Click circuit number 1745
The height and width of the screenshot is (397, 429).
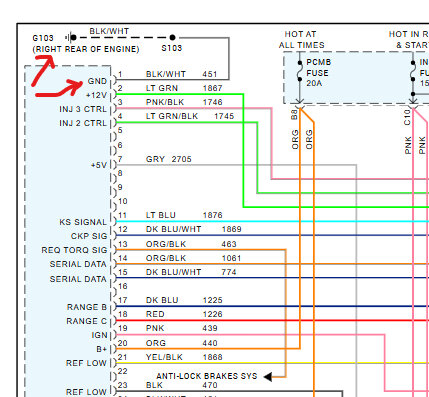tap(224, 116)
